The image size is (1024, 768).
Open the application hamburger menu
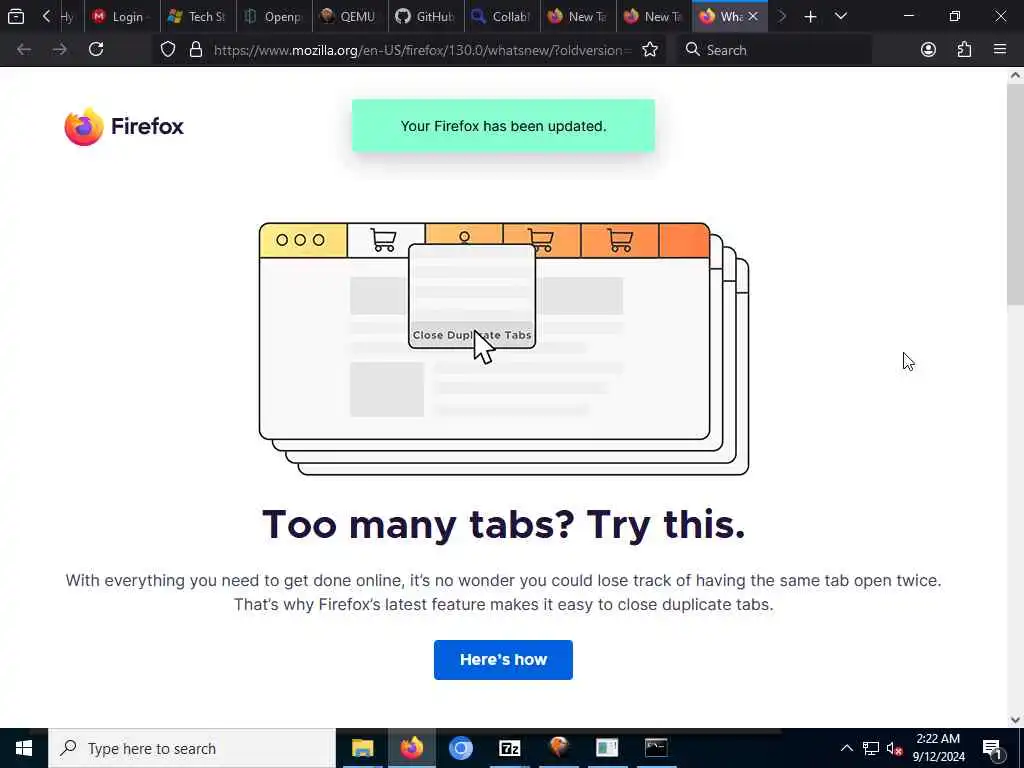click(1000, 50)
